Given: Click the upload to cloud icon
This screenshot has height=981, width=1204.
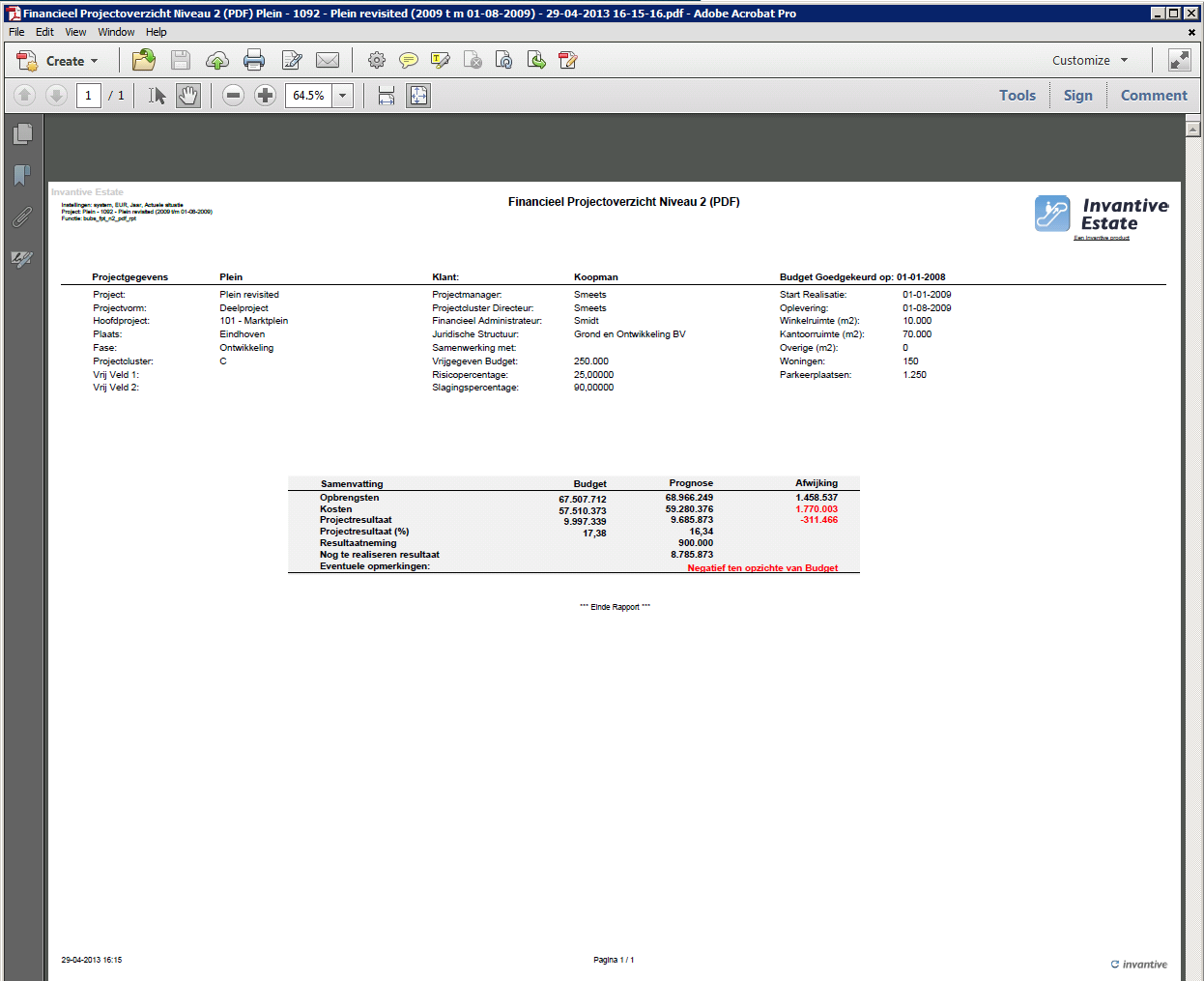Looking at the screenshot, I should [x=217, y=61].
